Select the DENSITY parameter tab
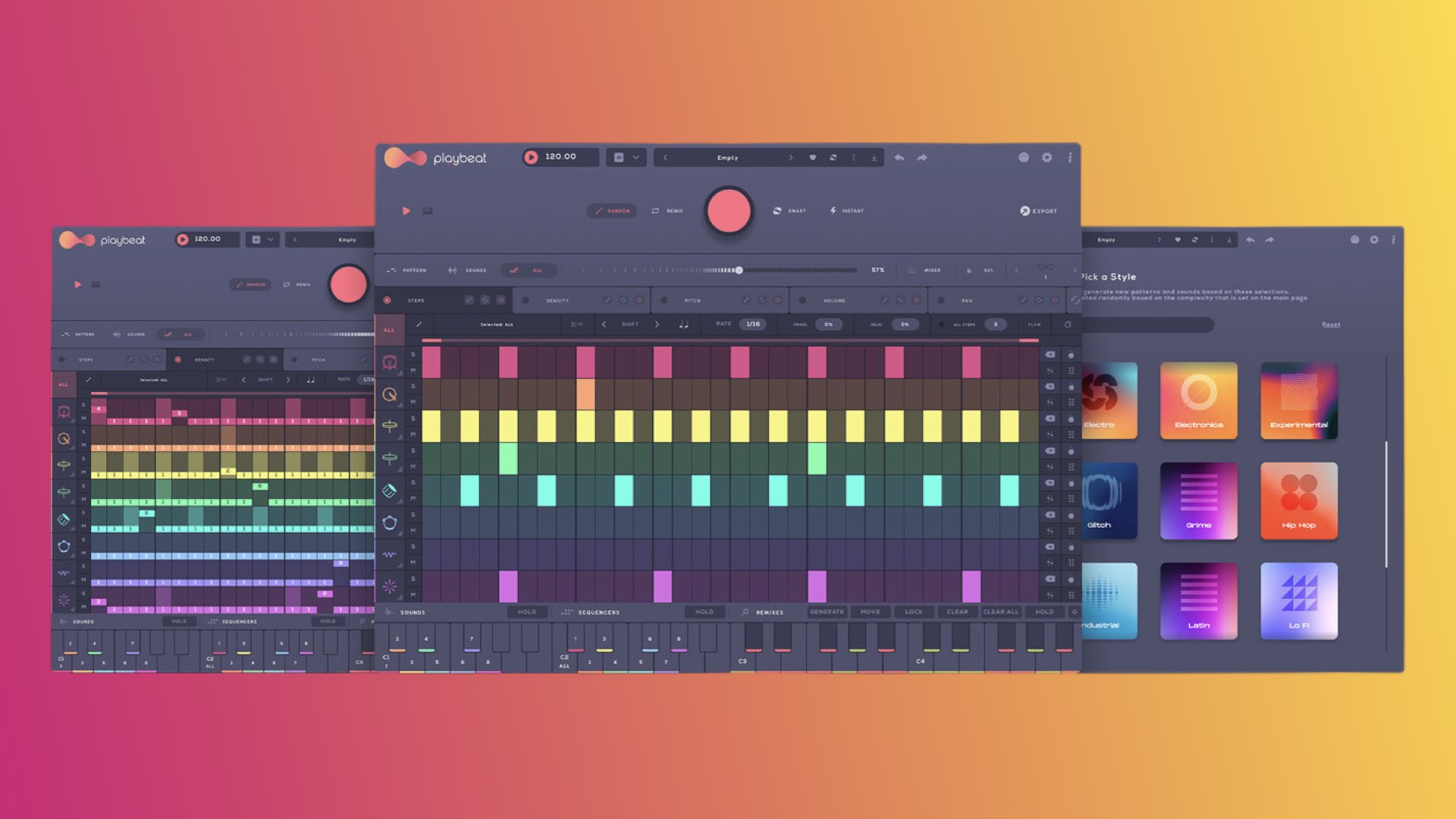Screen dimensions: 1456x819 coord(556,300)
